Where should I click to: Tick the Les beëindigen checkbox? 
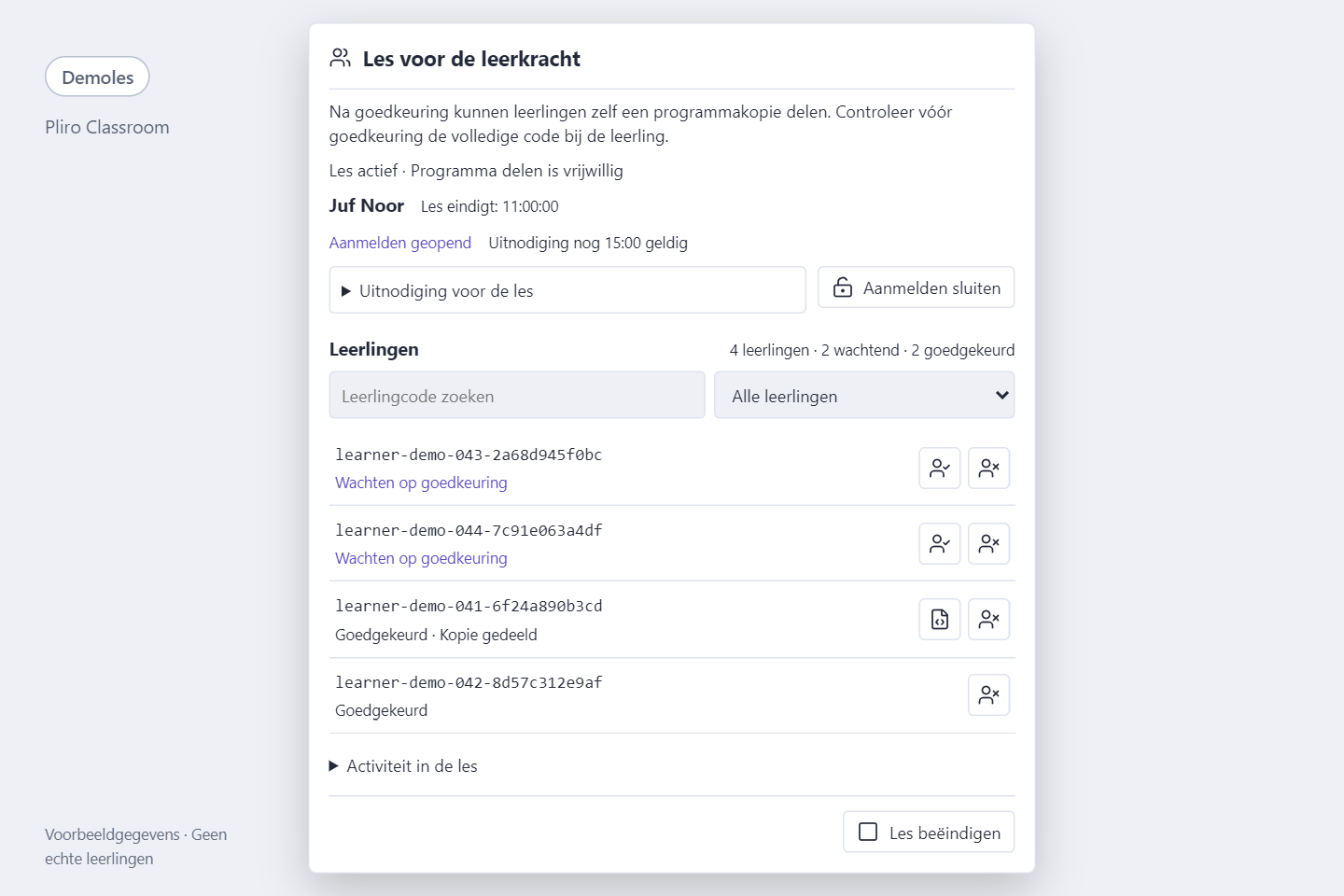868,832
